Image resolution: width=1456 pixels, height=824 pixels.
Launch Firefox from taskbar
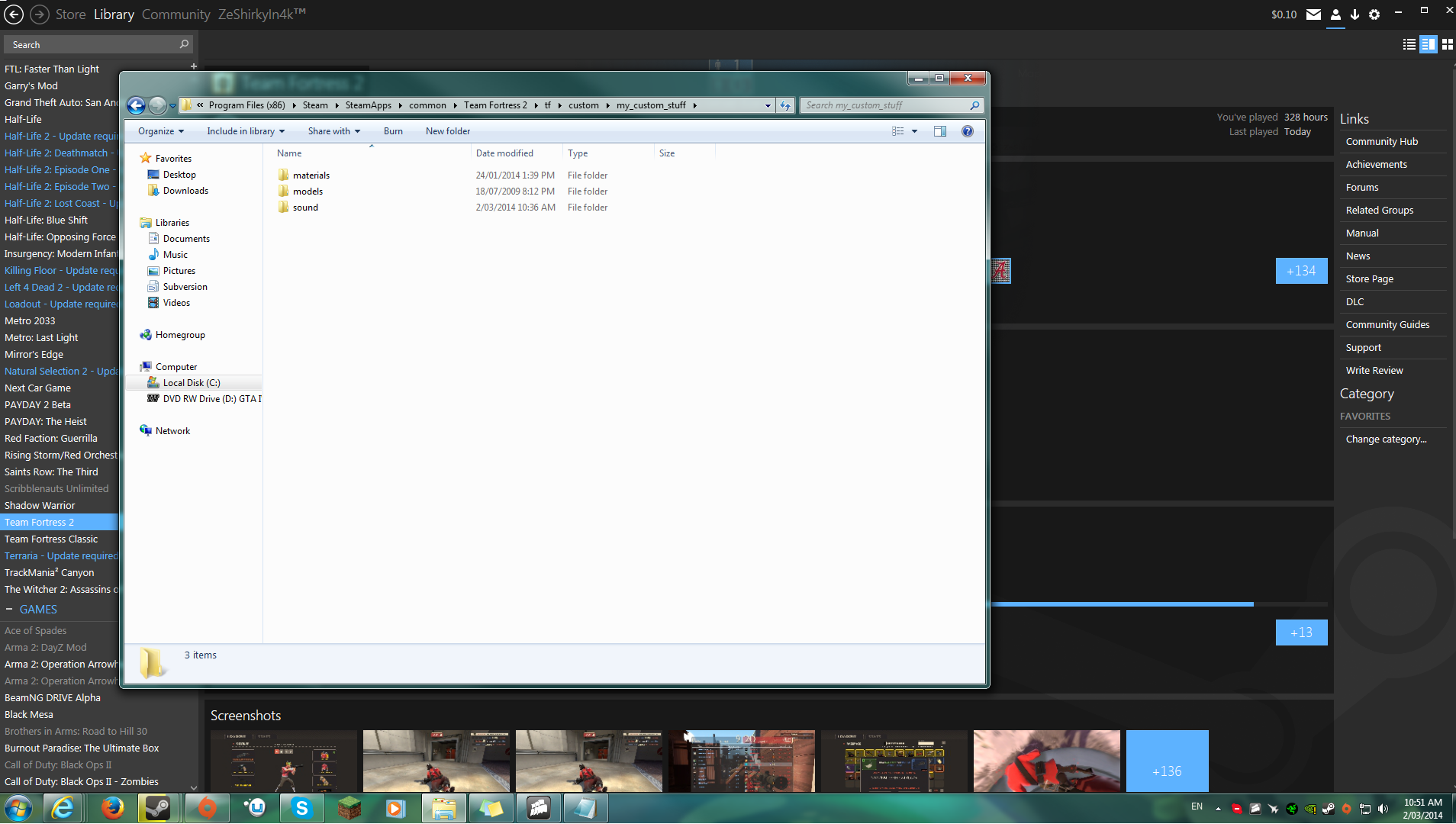point(112,808)
